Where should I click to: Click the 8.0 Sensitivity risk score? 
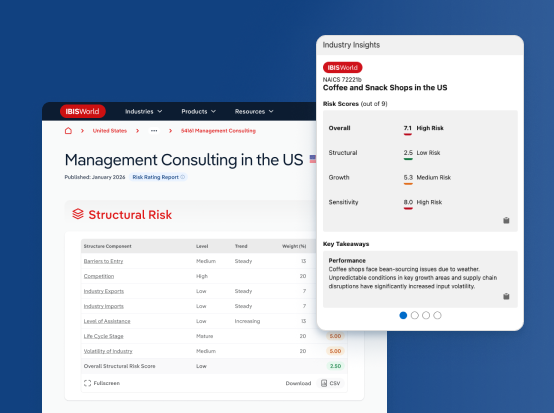pyautogui.click(x=408, y=202)
